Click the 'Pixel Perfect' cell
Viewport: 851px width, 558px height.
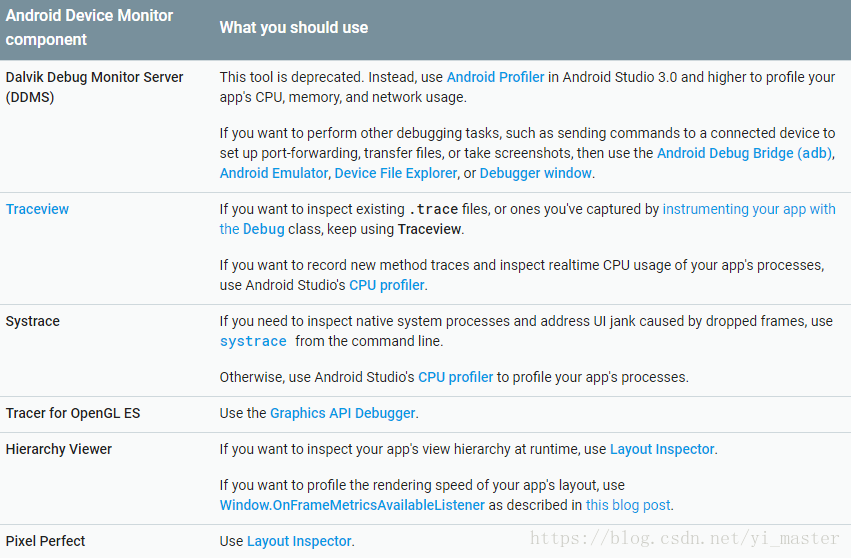45,541
